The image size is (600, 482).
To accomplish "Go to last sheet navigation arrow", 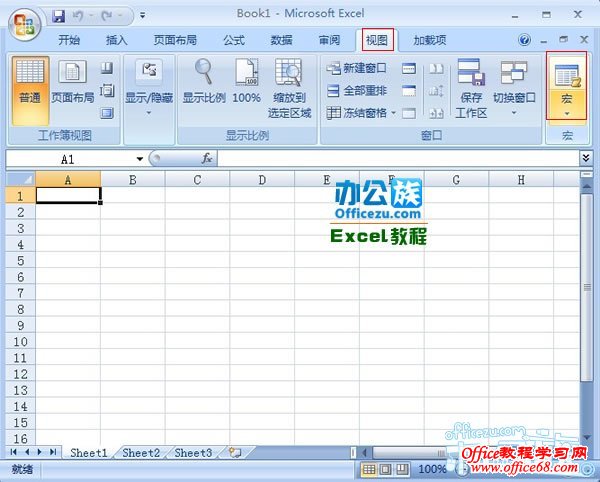I will [x=53, y=452].
